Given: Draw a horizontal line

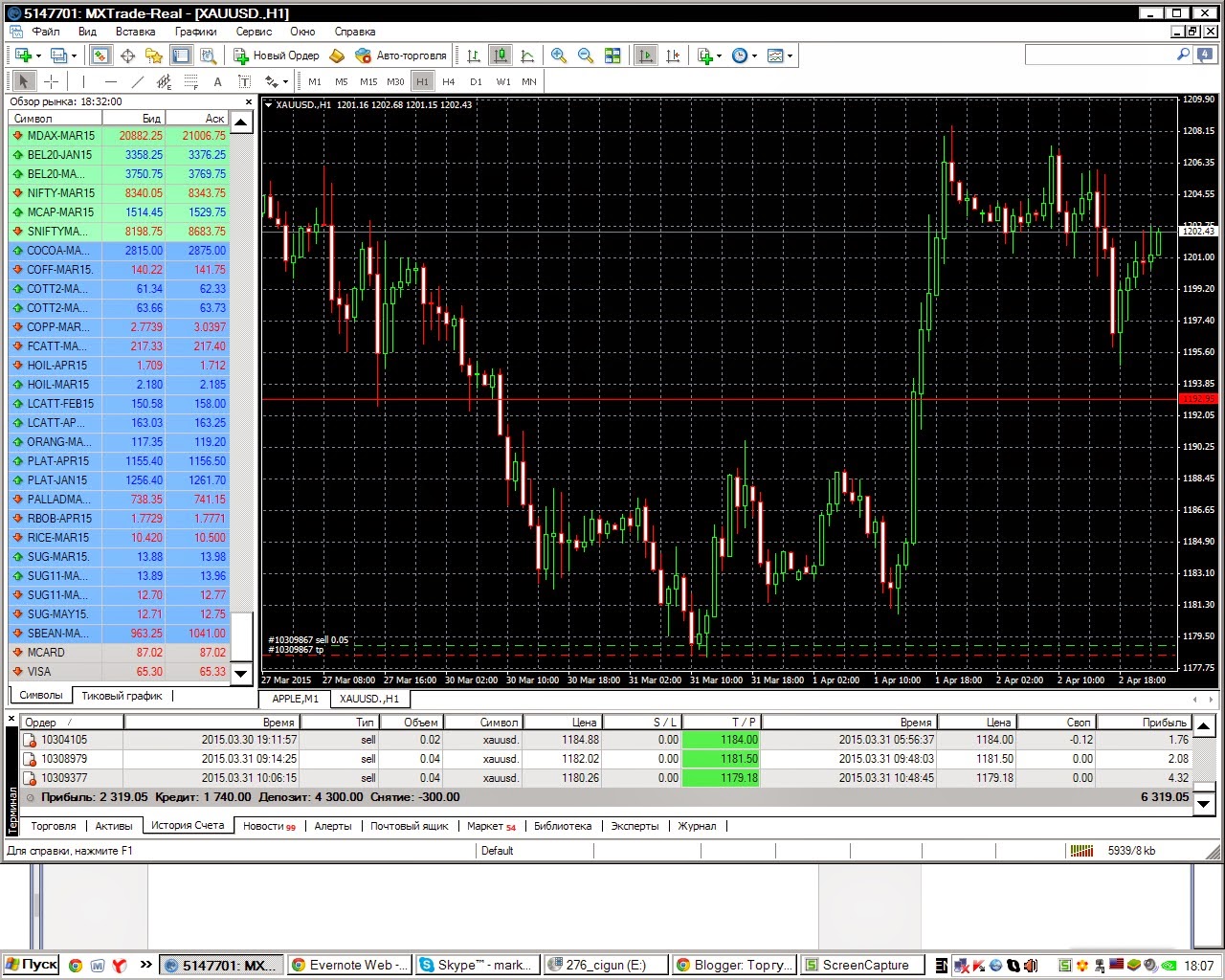Looking at the screenshot, I should tap(110, 81).
